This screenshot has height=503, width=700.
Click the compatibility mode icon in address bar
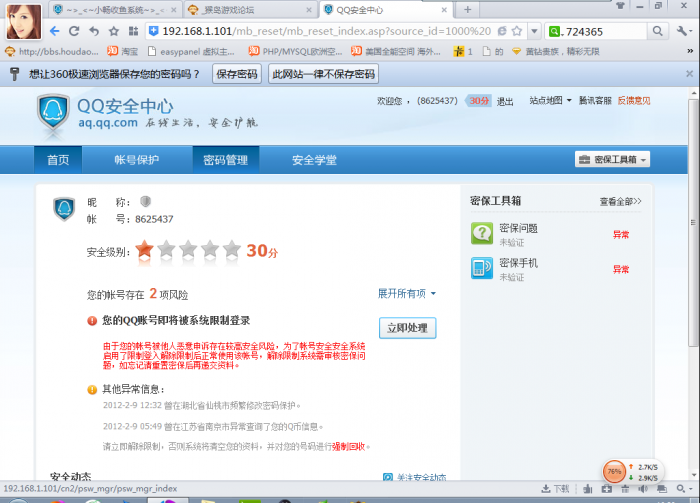502,31
